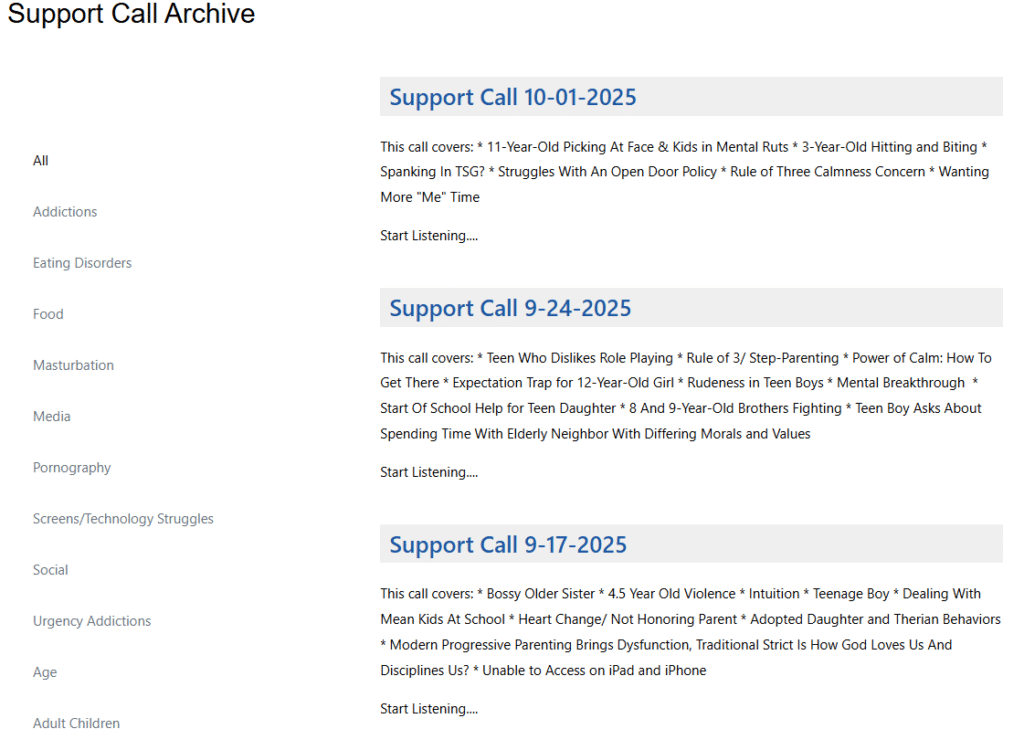Select the Urgency Addictions filter
Image resolution: width=1024 pixels, height=729 pixels.
(91, 620)
